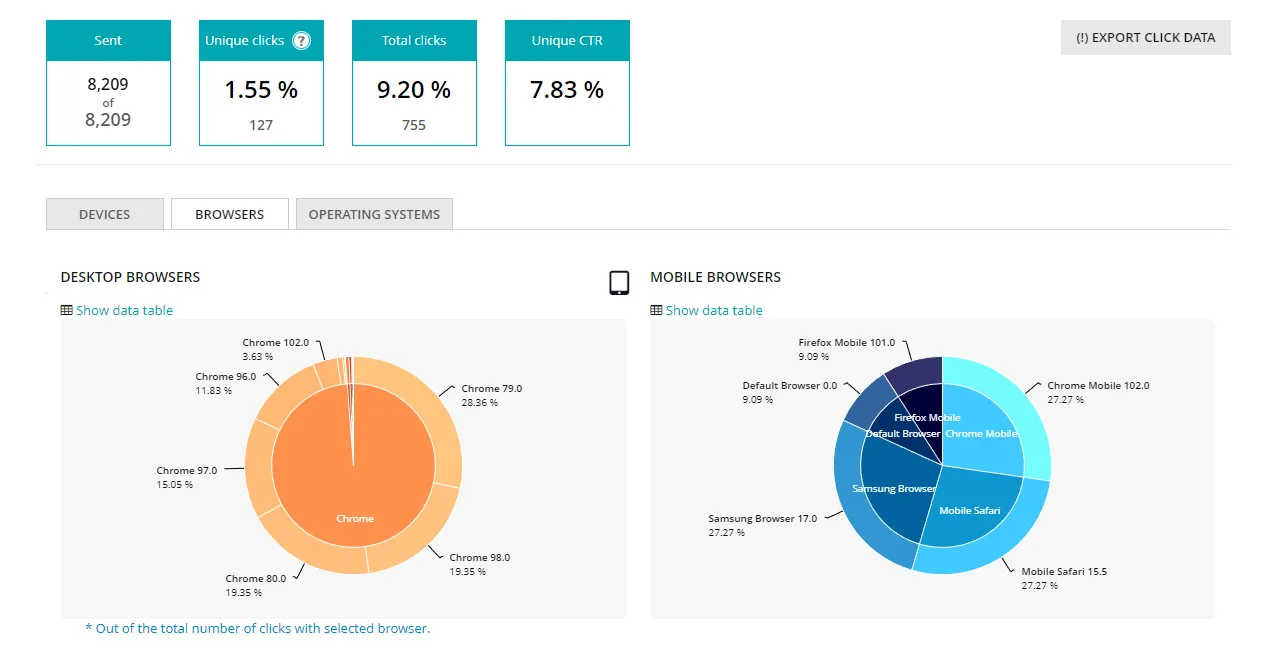Image resolution: width=1268 pixels, height=654 pixels.
Task: Click the table icon under Mobile Browsers
Action: [x=656, y=310]
